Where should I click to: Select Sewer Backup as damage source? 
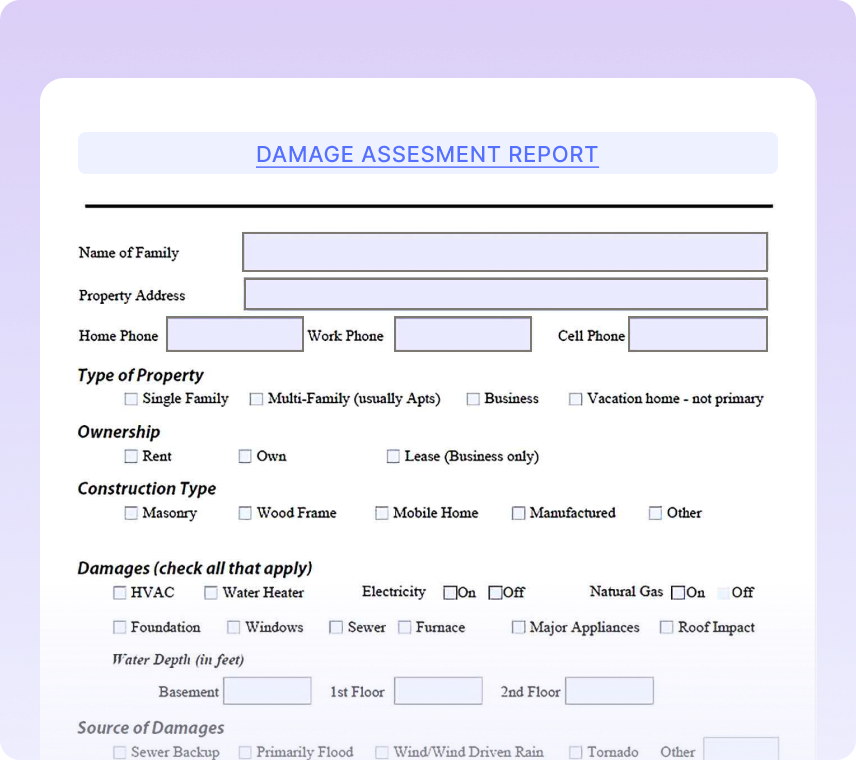coord(120,751)
